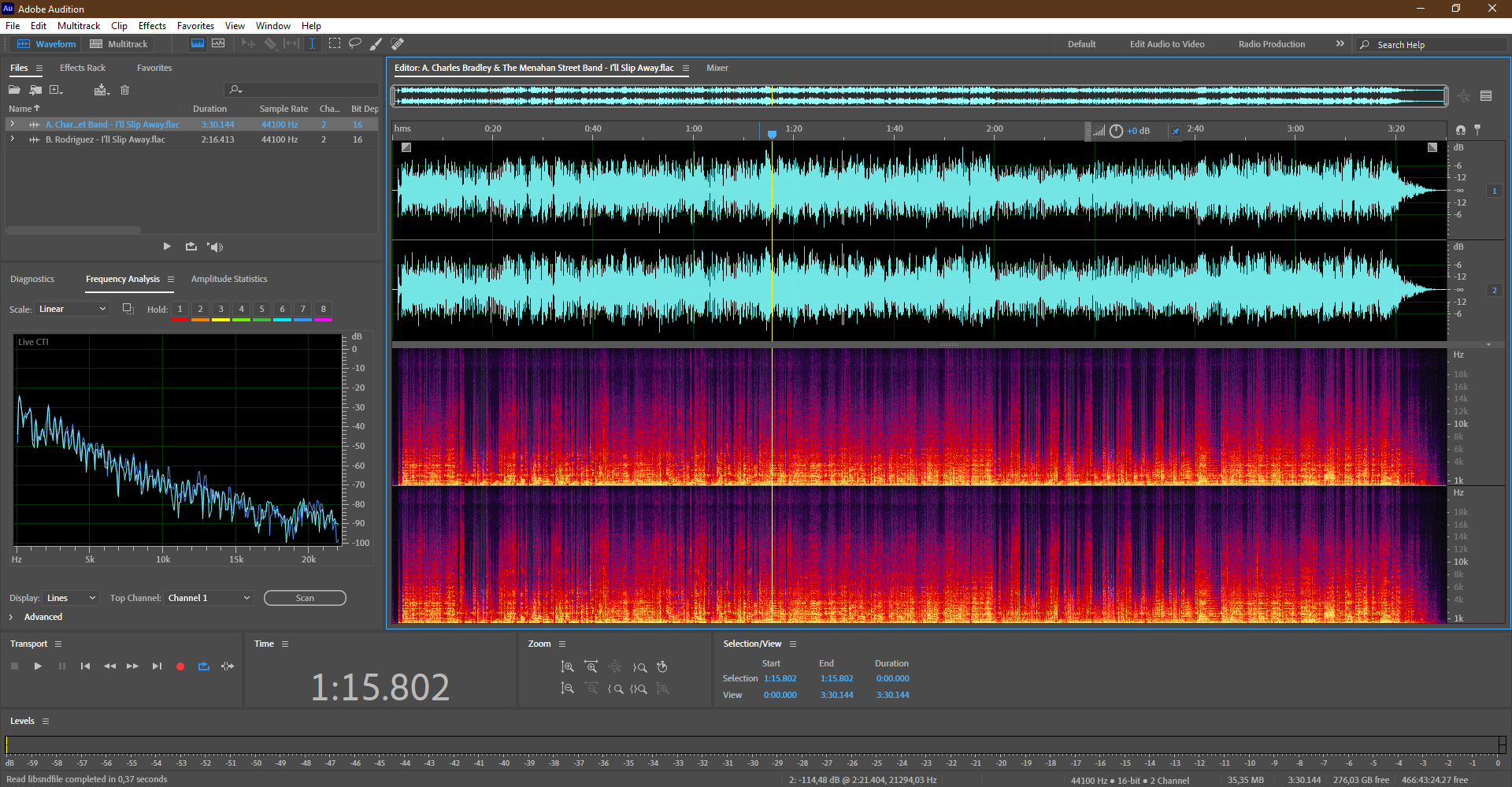Click Play button in Transport
This screenshot has height=787, width=1512.
(38, 666)
